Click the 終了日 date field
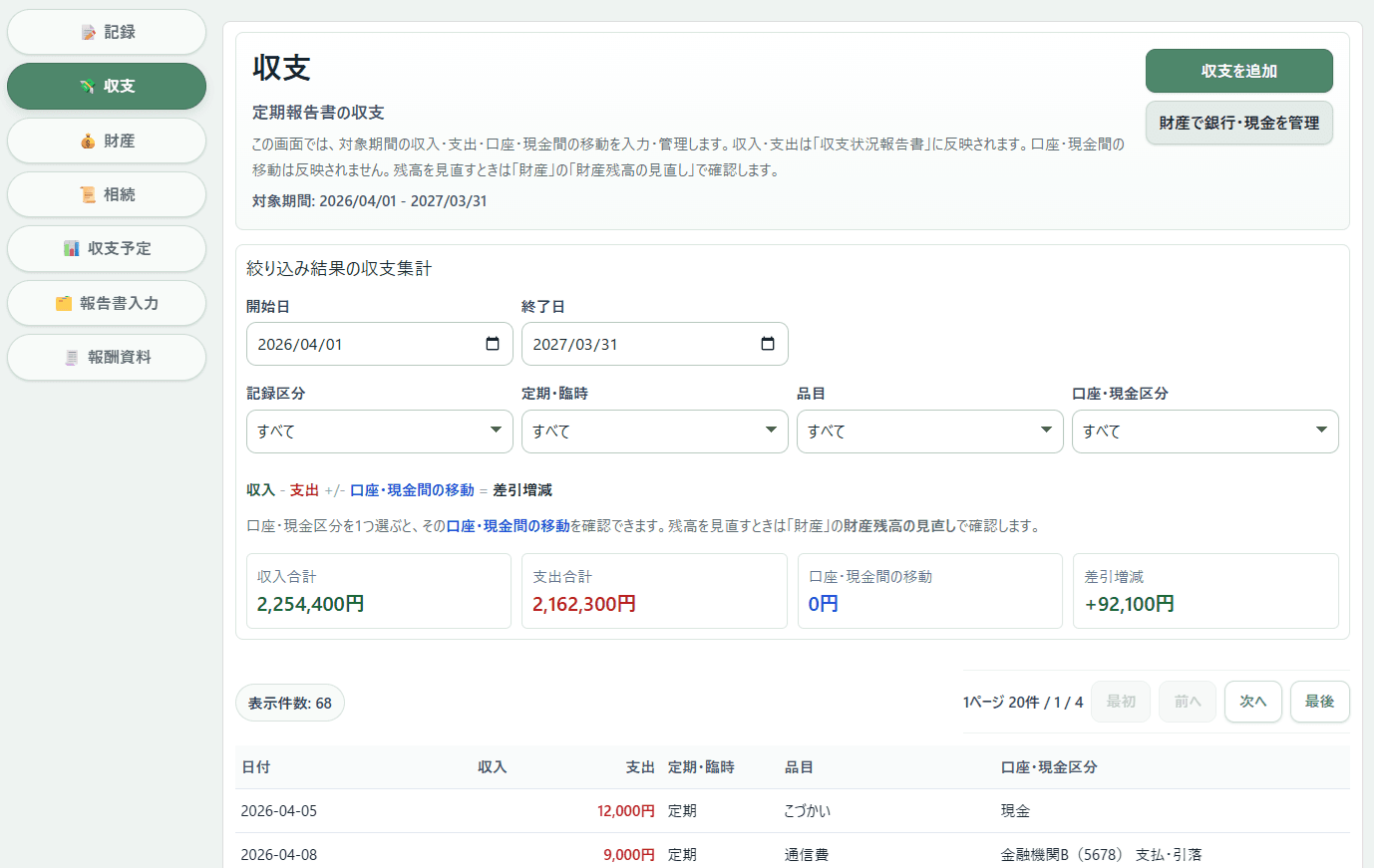This screenshot has width=1374, height=868. pos(655,344)
